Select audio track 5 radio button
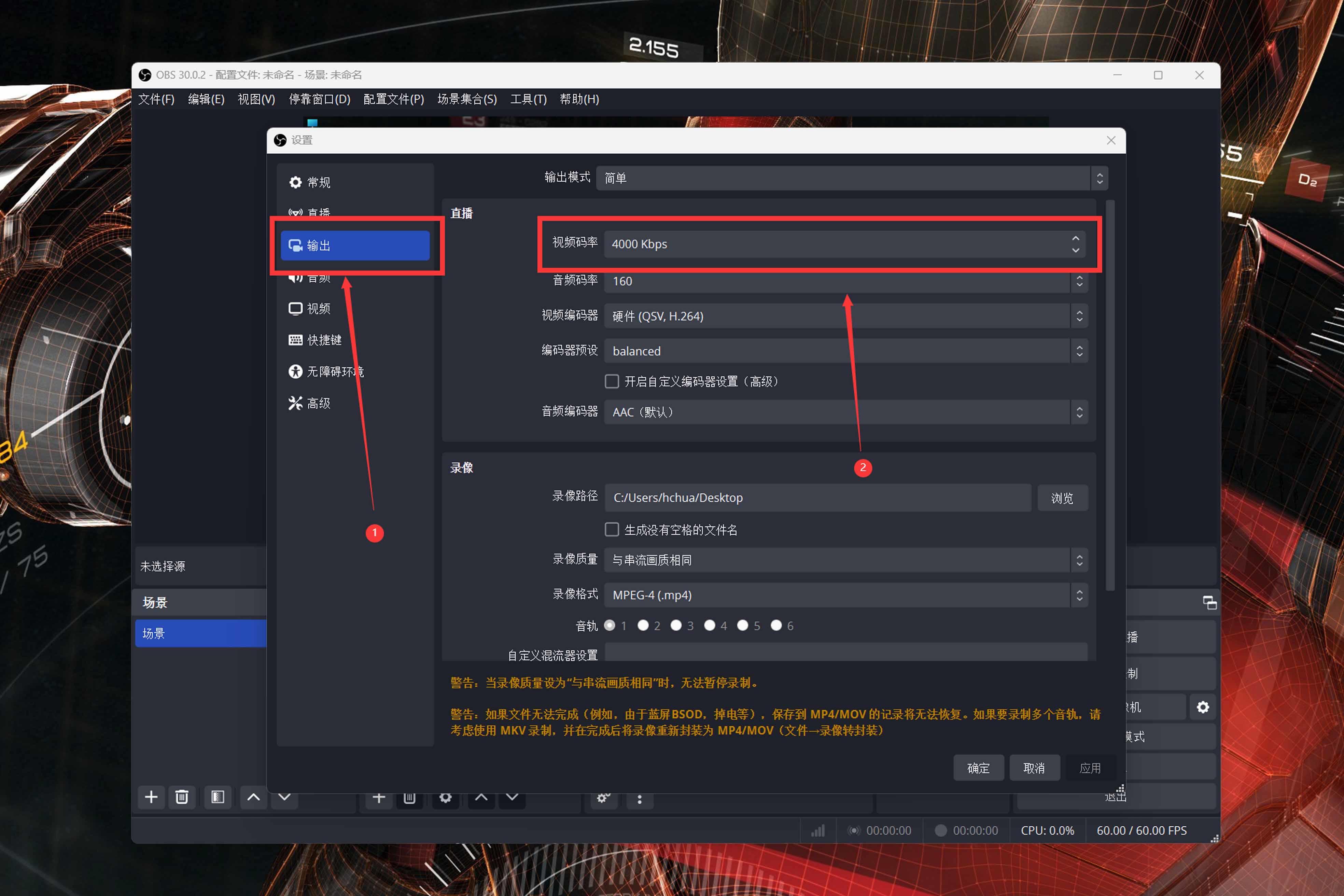1344x896 pixels. 743,625
